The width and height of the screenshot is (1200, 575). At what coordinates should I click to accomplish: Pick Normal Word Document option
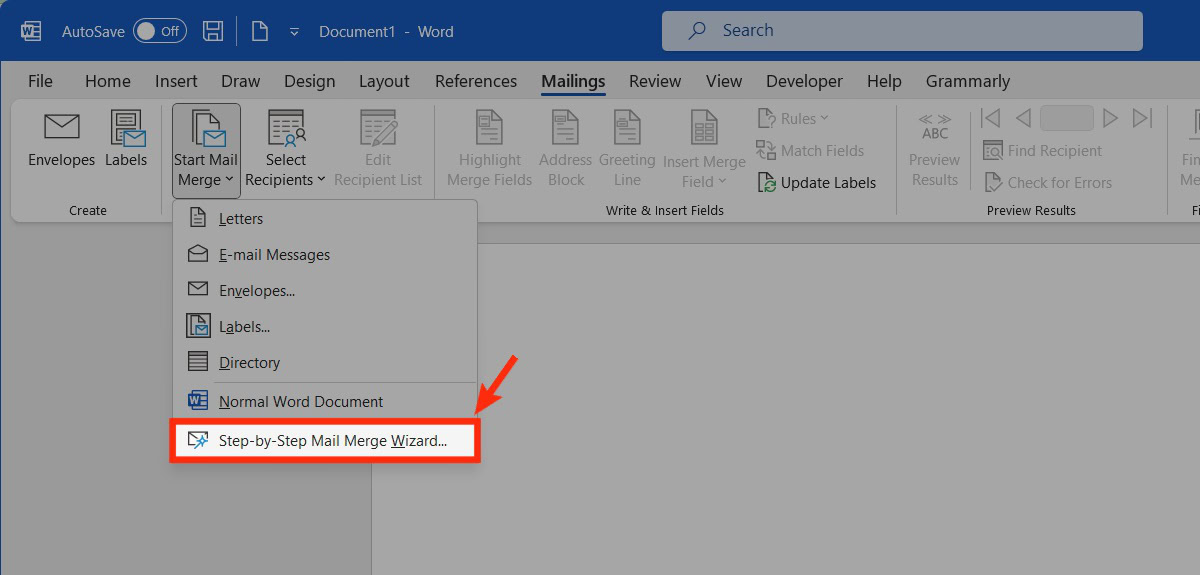[300, 402]
